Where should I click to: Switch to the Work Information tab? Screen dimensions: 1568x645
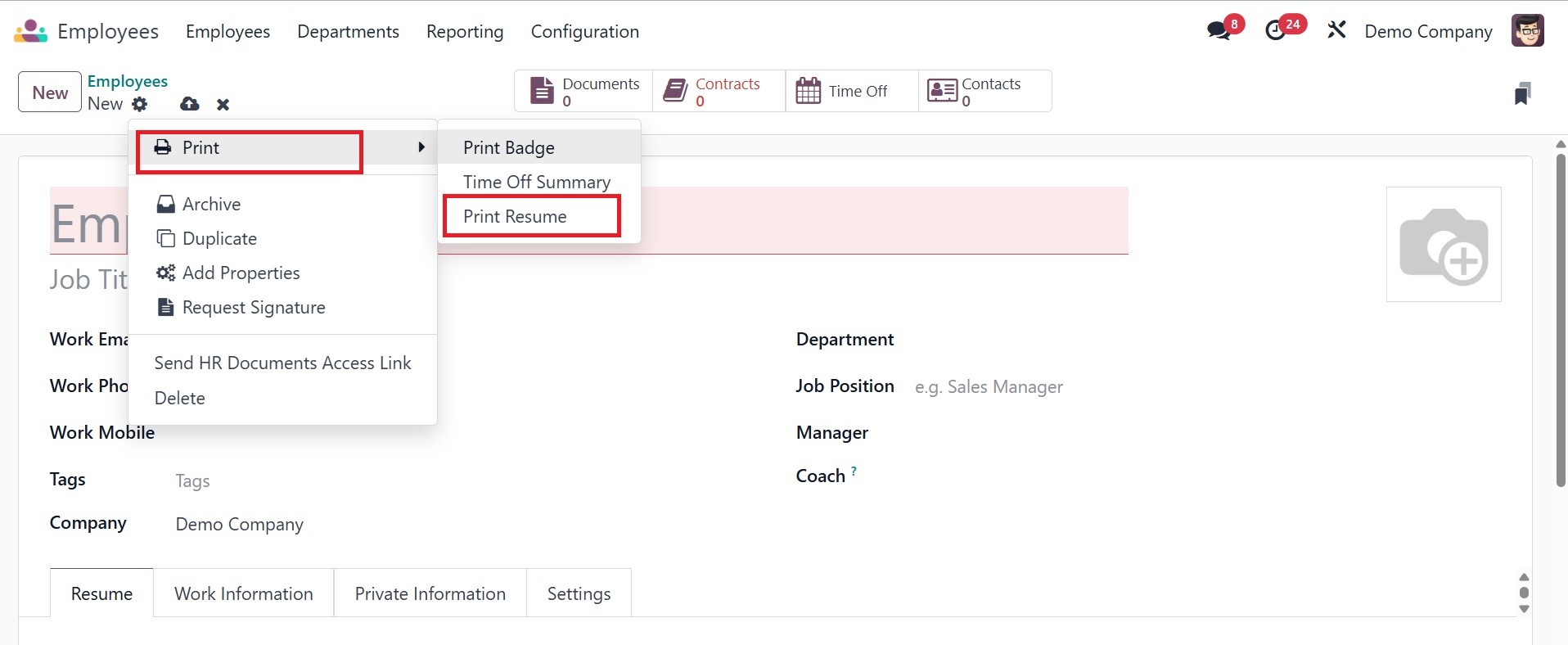(x=243, y=593)
